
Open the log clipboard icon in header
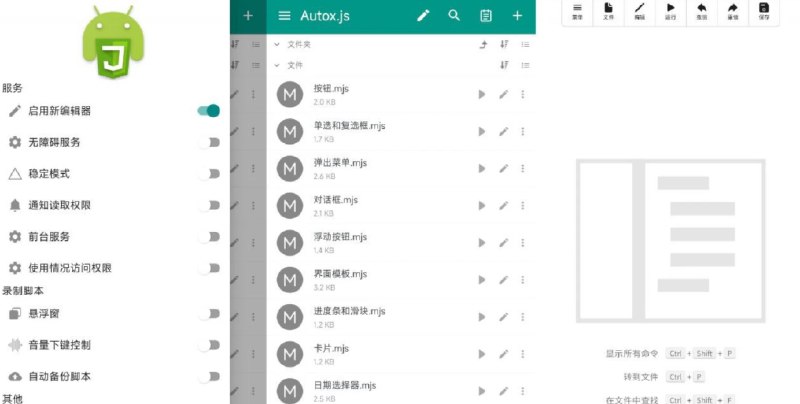coord(486,16)
